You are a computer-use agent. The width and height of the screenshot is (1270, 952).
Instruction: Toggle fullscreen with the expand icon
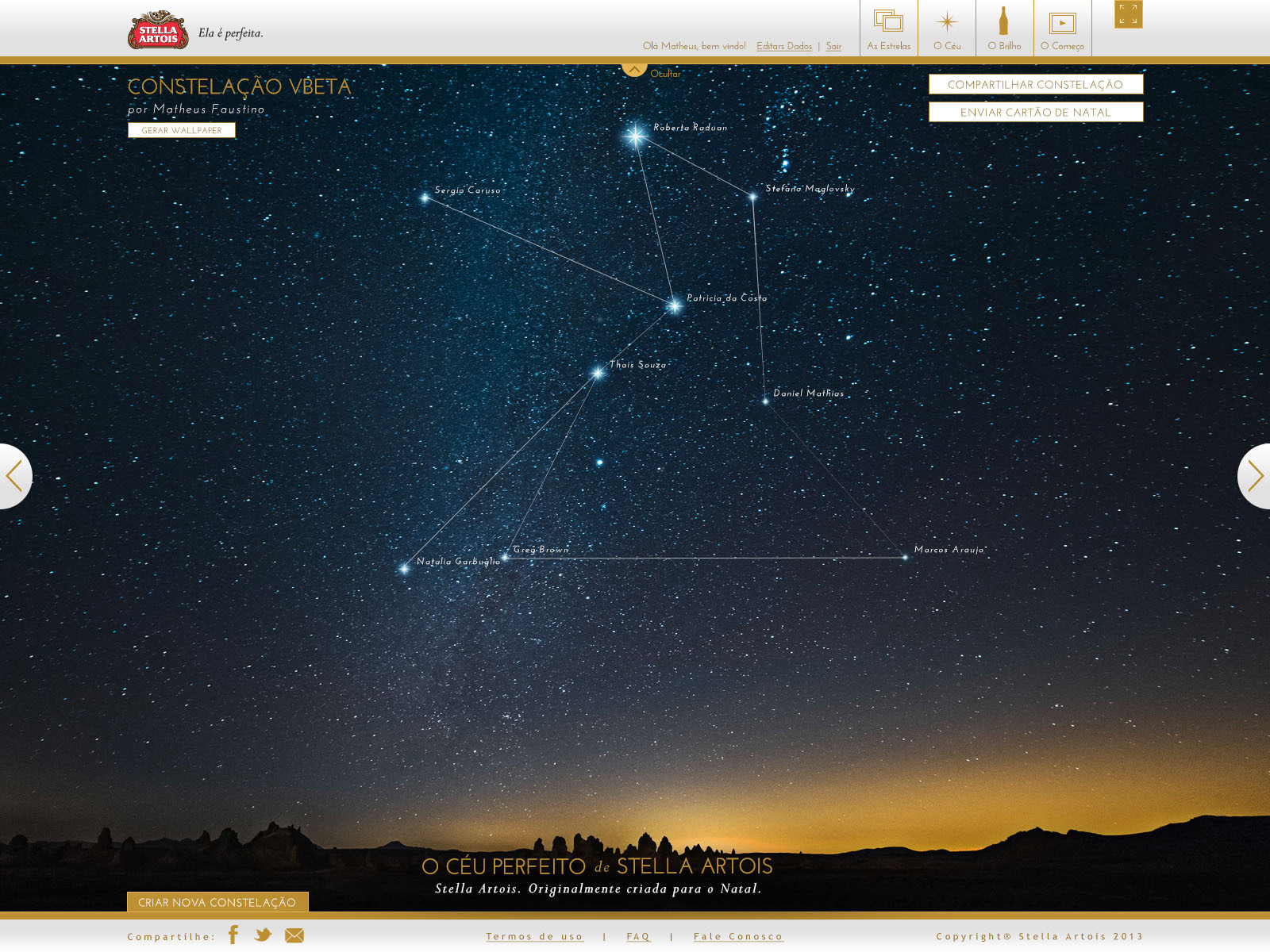[1128, 14]
